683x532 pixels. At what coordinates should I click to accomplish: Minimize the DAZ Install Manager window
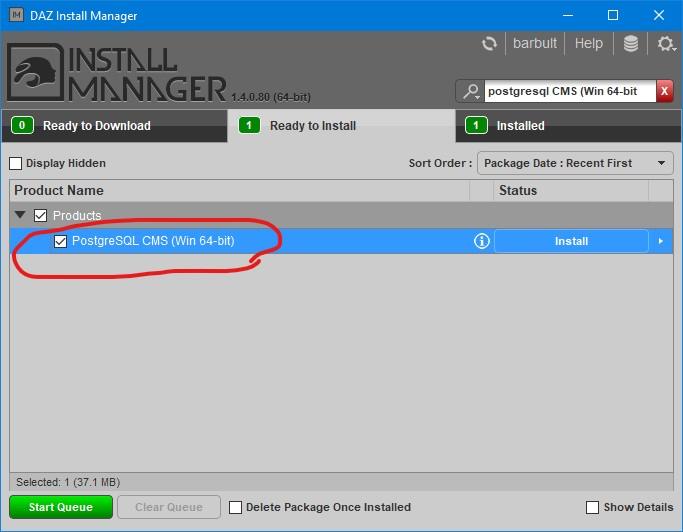pyautogui.click(x=568, y=15)
